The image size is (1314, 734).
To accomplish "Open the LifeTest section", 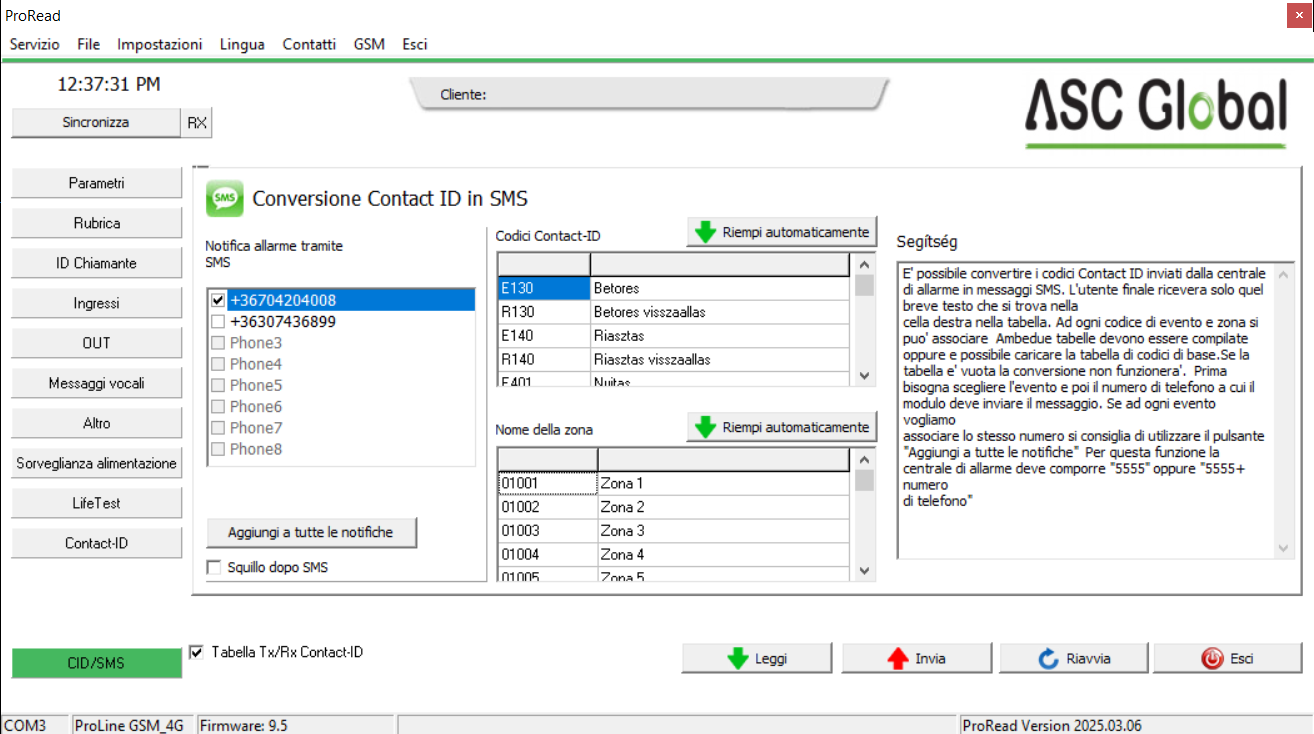I will 97,503.
